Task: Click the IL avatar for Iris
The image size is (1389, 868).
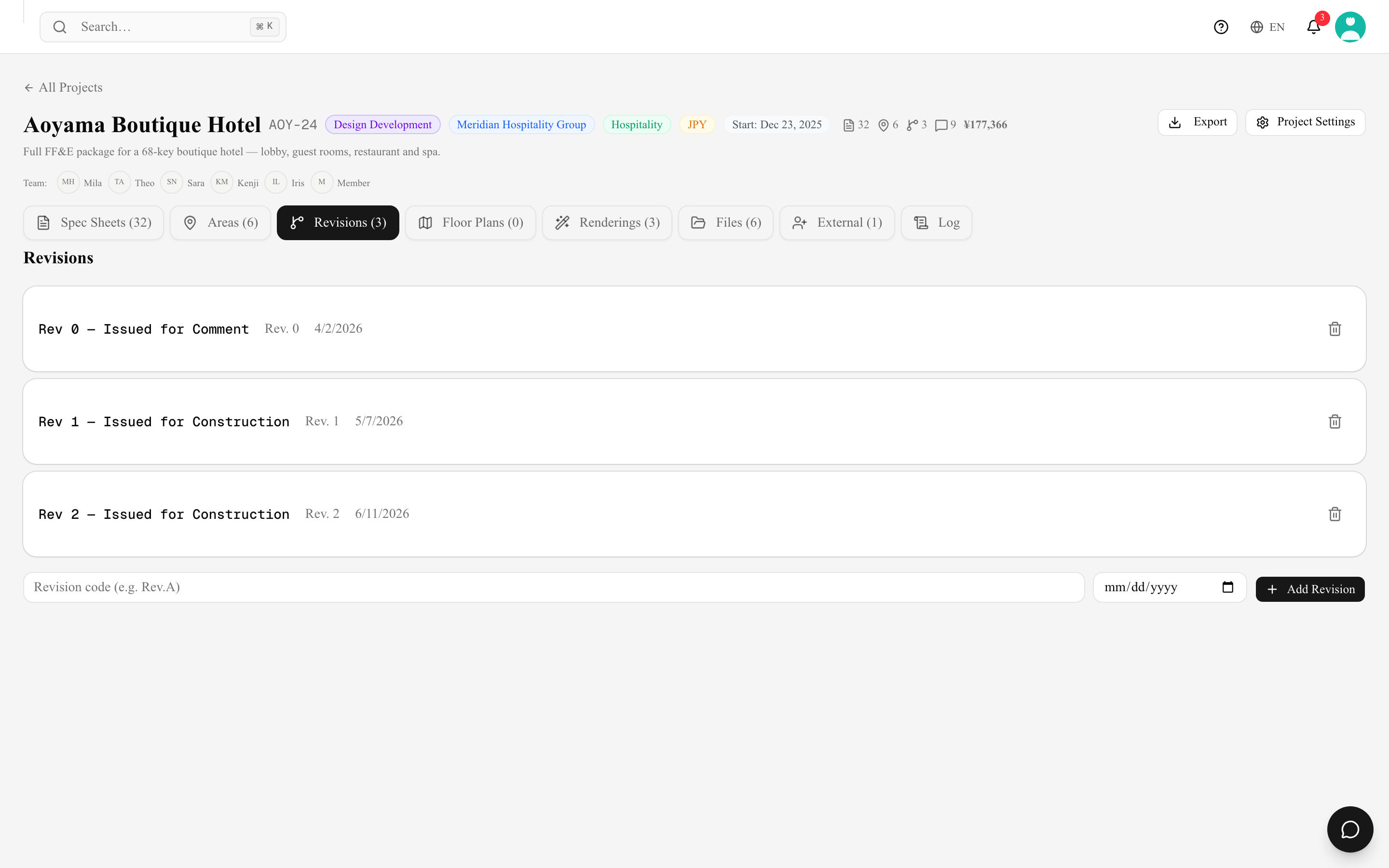Action: 276,182
